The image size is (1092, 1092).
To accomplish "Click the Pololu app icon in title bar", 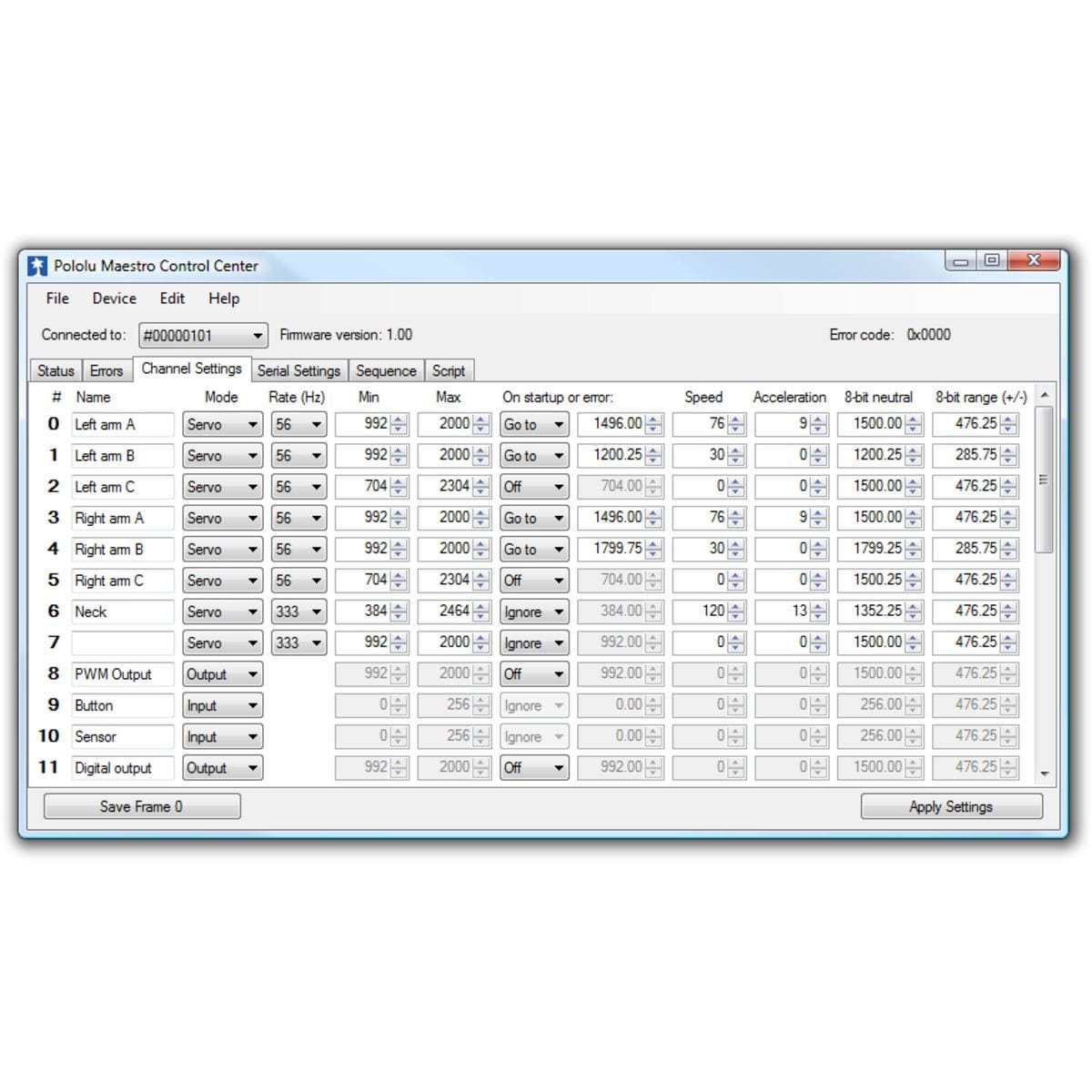I will (x=37, y=266).
